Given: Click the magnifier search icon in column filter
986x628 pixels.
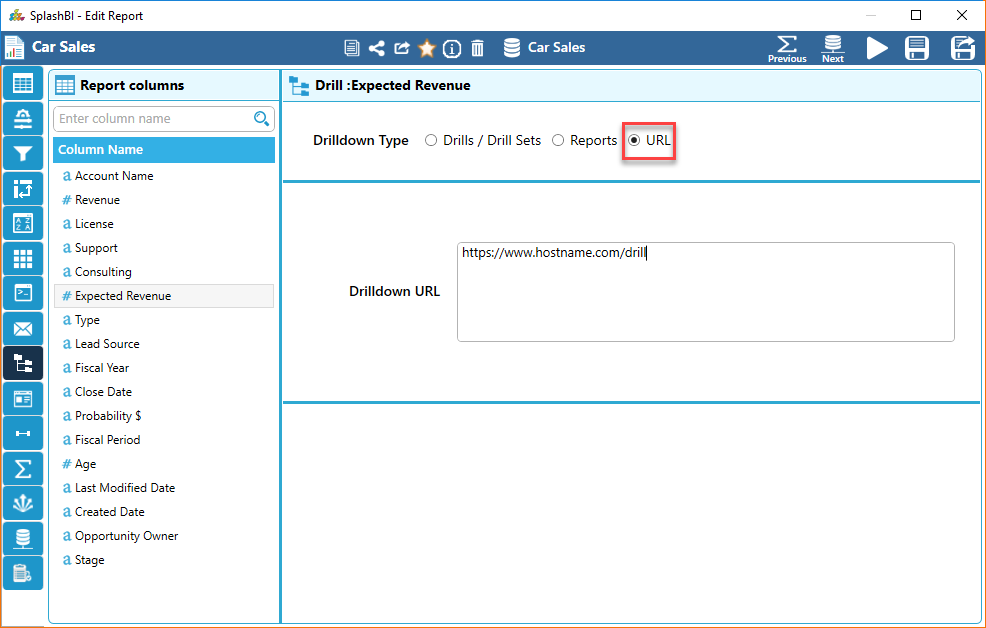Looking at the screenshot, I should tap(262, 119).
